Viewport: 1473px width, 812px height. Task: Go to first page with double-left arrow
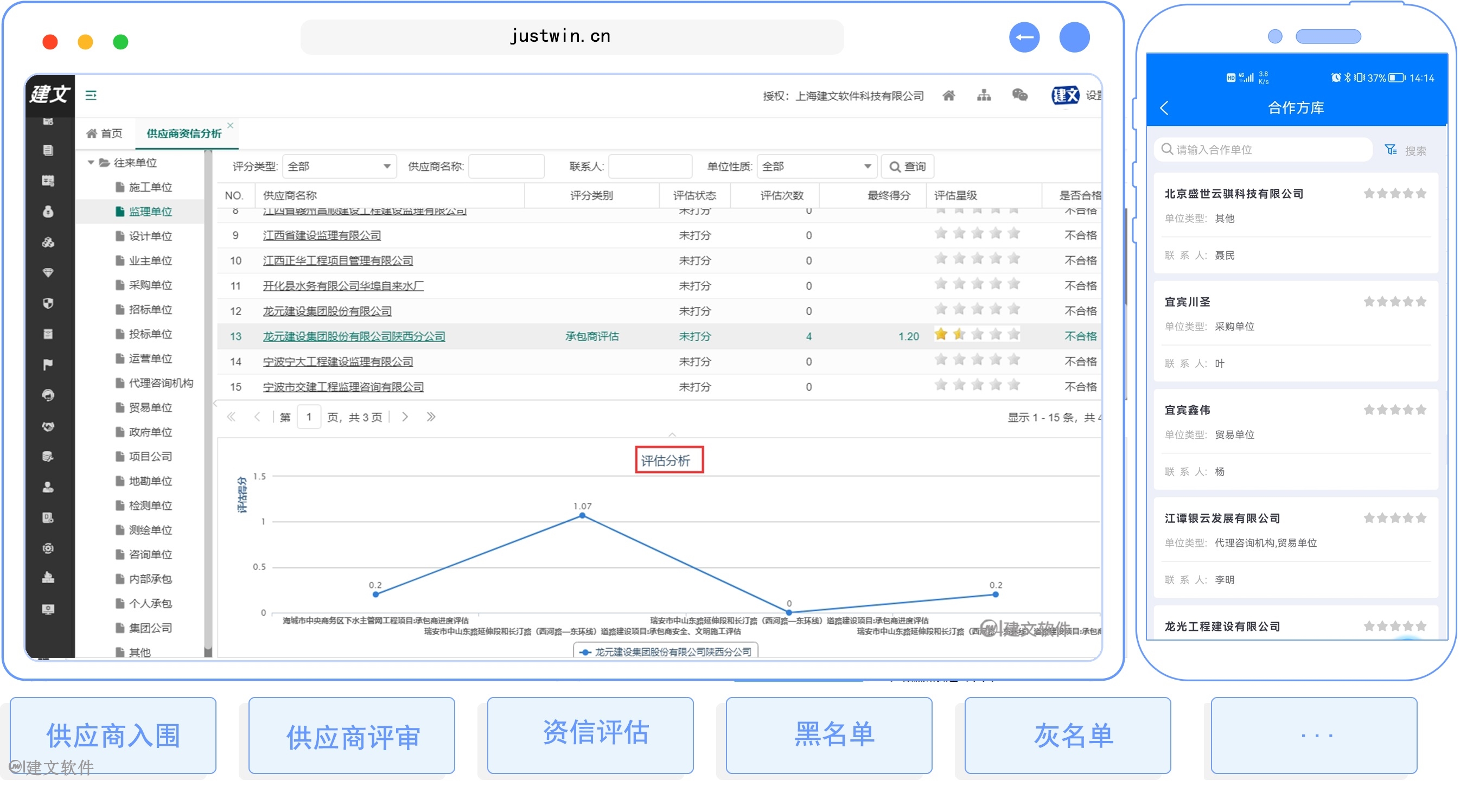[231, 417]
